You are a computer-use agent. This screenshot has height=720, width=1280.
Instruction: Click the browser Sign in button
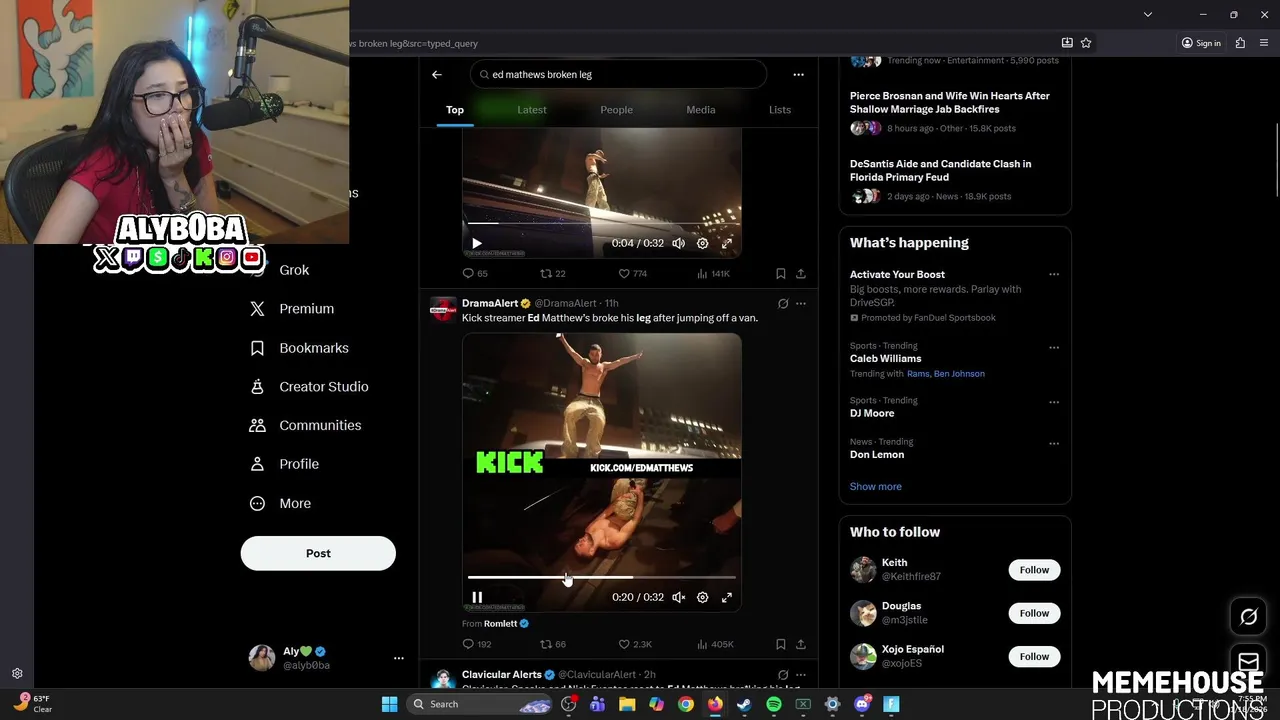pos(1201,43)
